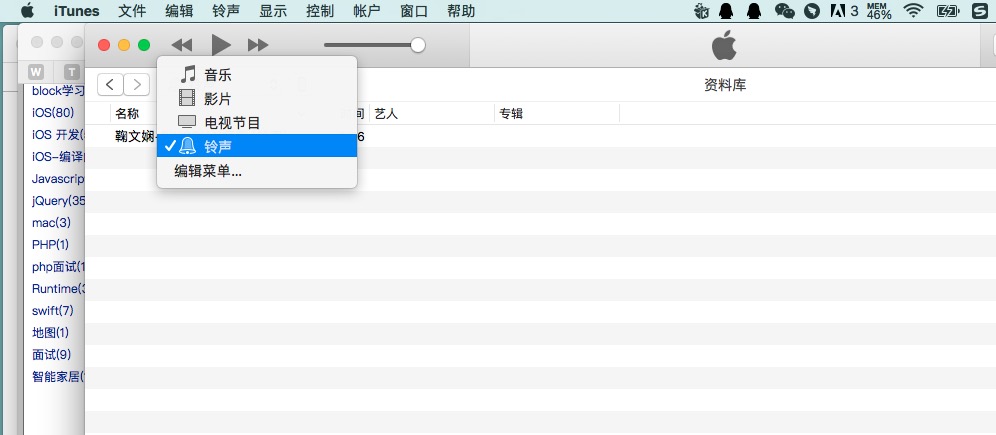Screen dimensions: 996x435
Task: Click the rewind (previous track) button
Action: tap(182, 45)
